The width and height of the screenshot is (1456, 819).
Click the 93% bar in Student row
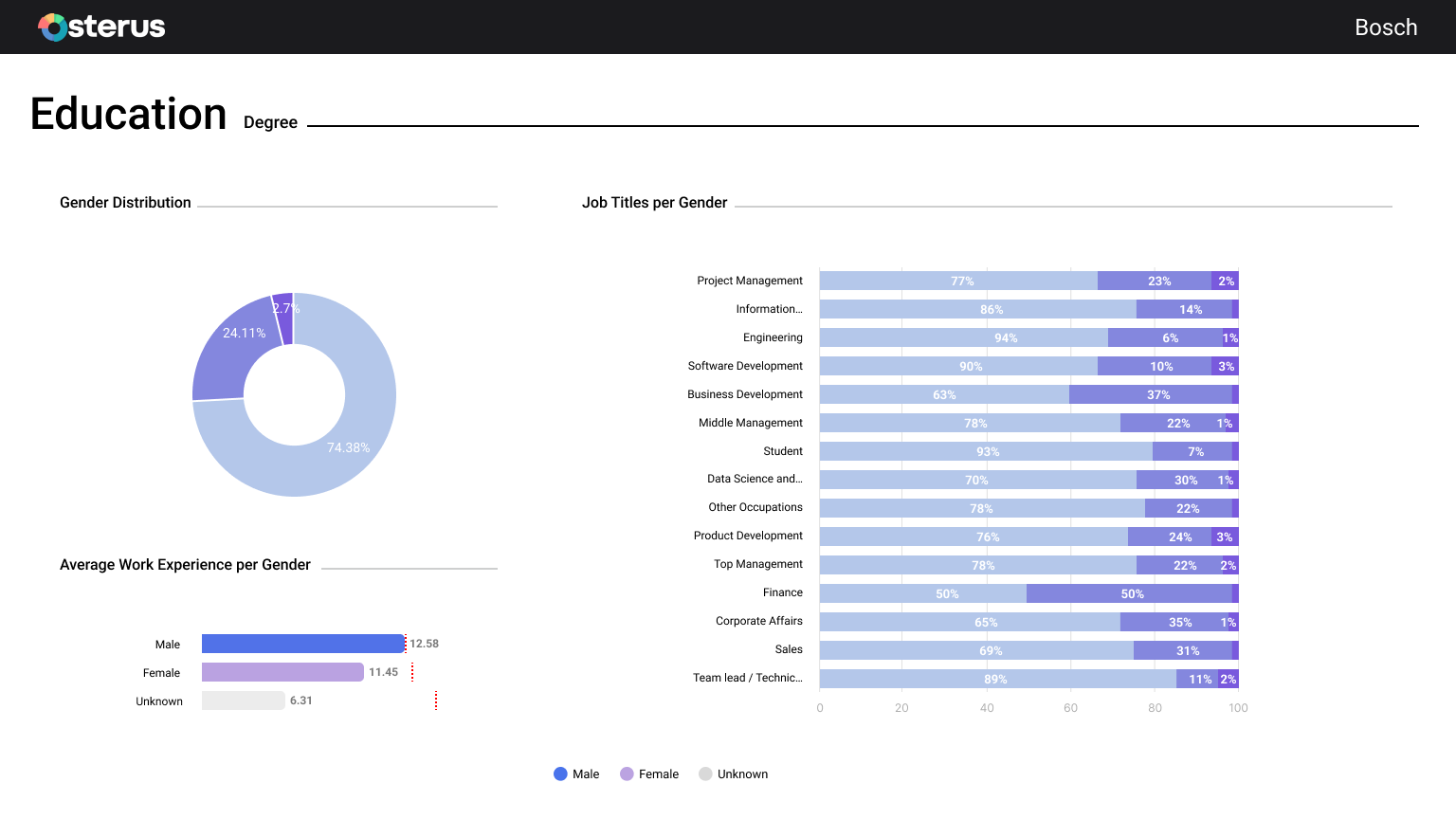tap(986, 451)
